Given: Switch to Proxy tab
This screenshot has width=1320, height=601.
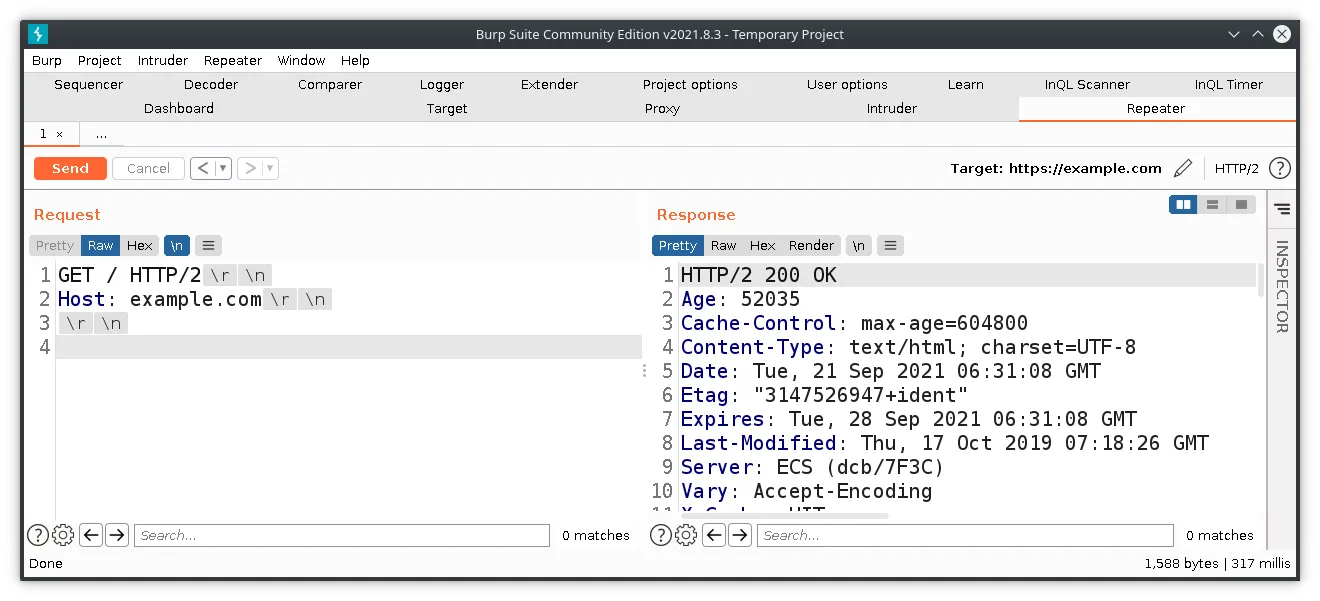Looking at the screenshot, I should (662, 109).
